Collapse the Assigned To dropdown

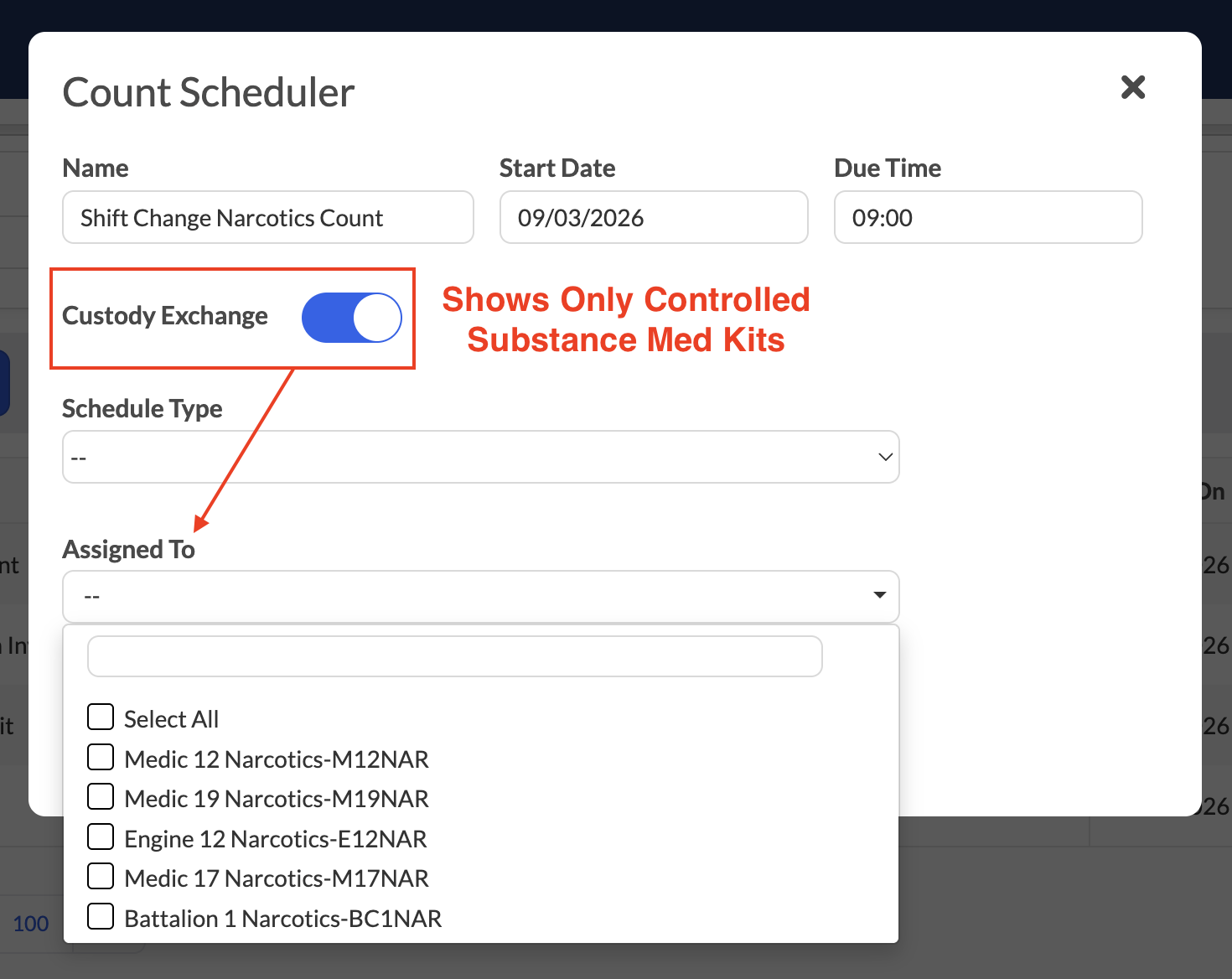click(x=481, y=596)
